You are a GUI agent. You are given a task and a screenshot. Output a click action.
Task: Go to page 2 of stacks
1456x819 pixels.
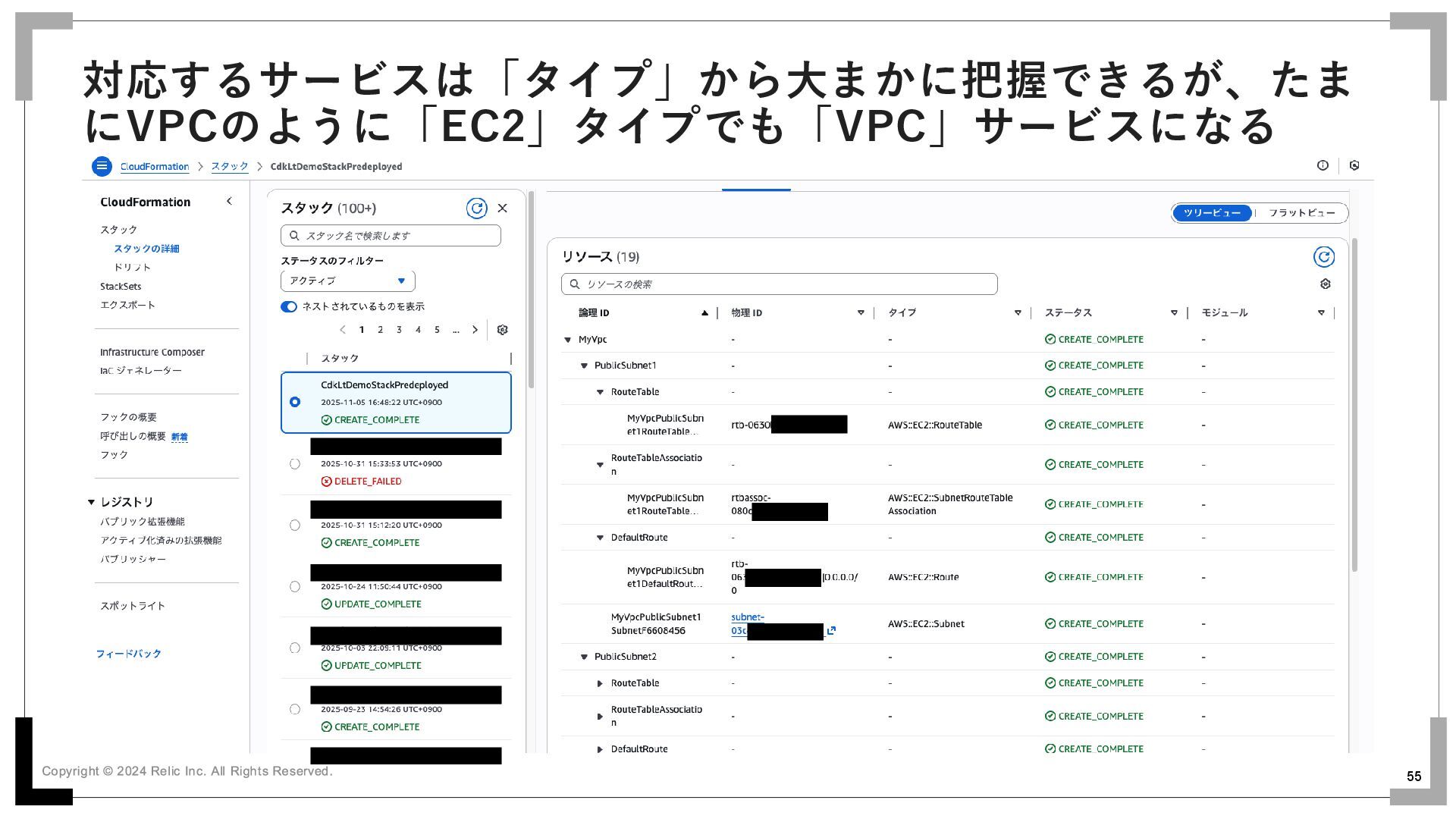tap(380, 330)
